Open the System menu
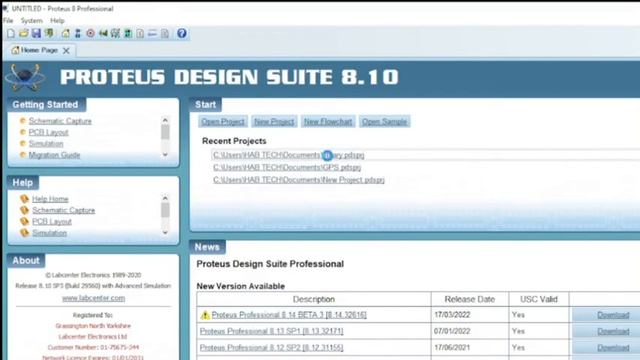Viewport: 640px width, 360px height. pos(32,20)
